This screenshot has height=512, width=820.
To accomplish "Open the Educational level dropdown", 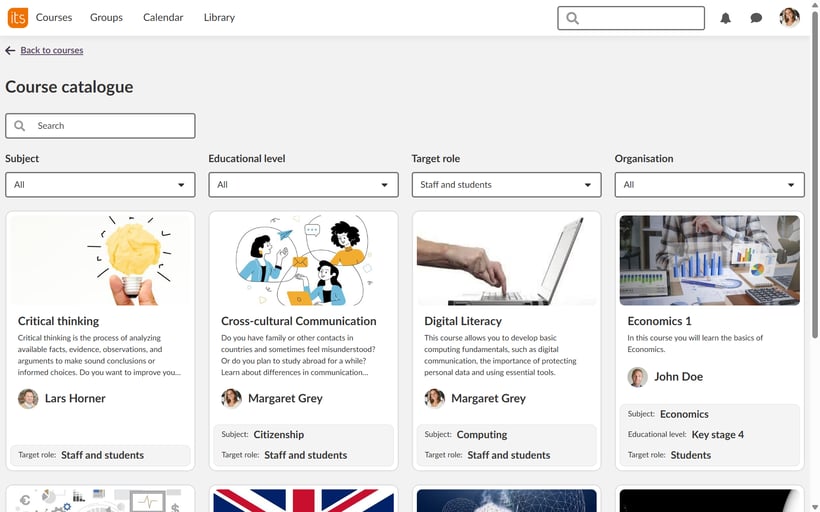I will pyautogui.click(x=303, y=185).
